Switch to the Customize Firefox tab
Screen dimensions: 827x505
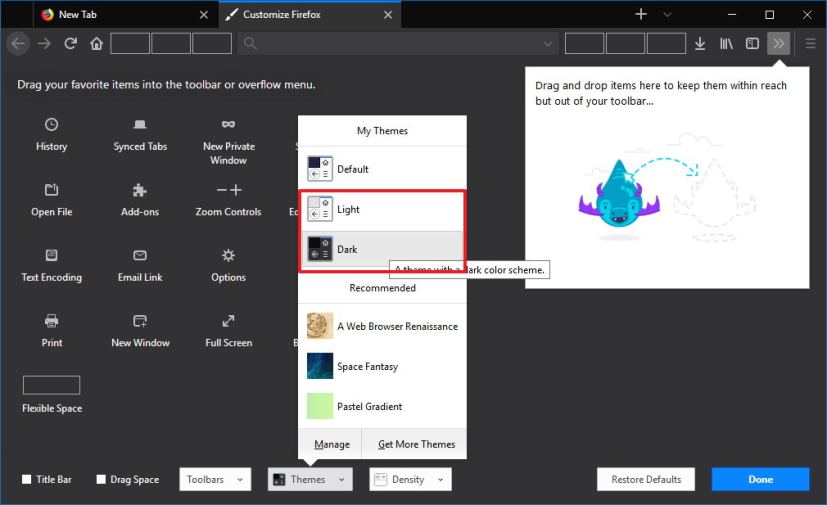pyautogui.click(x=310, y=15)
